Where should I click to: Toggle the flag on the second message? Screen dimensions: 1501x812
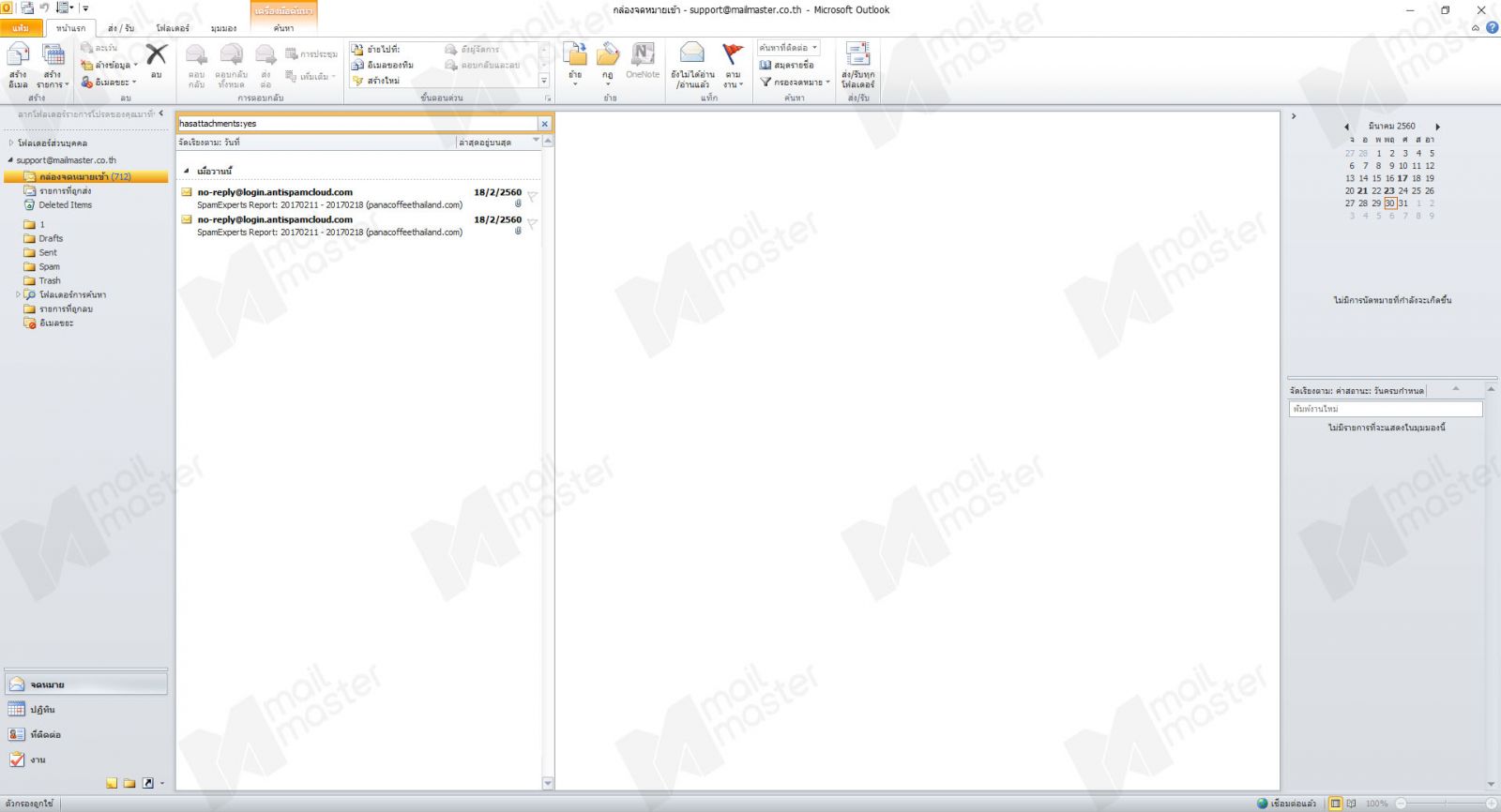pyautogui.click(x=532, y=224)
